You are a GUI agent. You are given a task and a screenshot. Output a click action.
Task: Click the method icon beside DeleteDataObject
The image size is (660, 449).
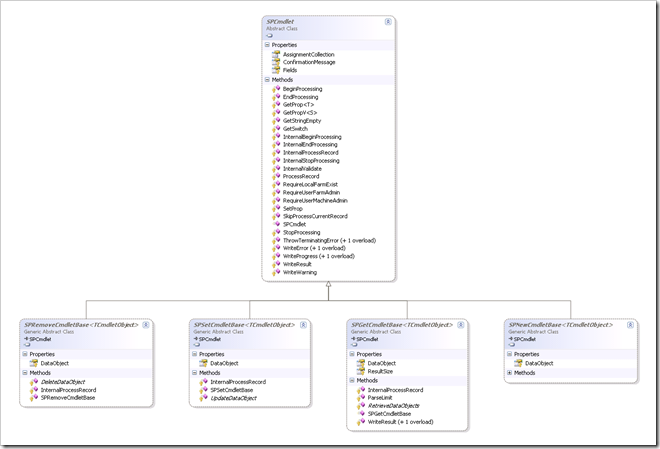[34, 382]
